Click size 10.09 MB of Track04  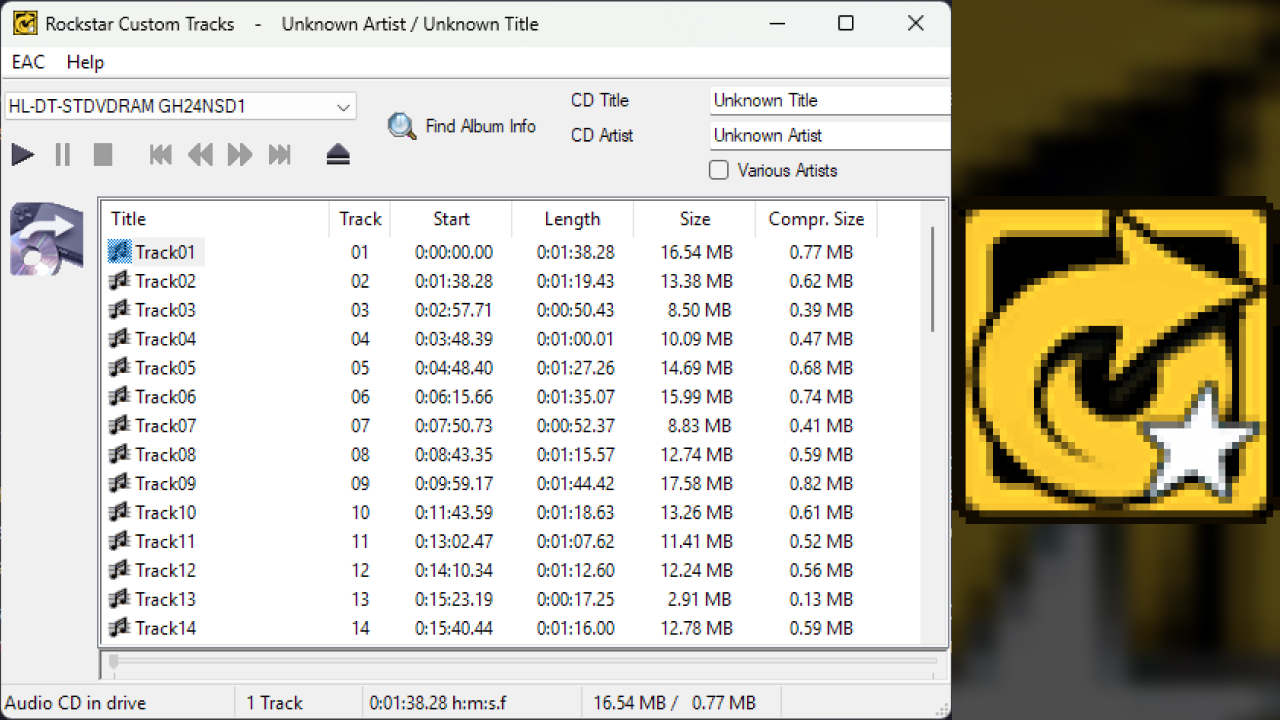(696, 339)
